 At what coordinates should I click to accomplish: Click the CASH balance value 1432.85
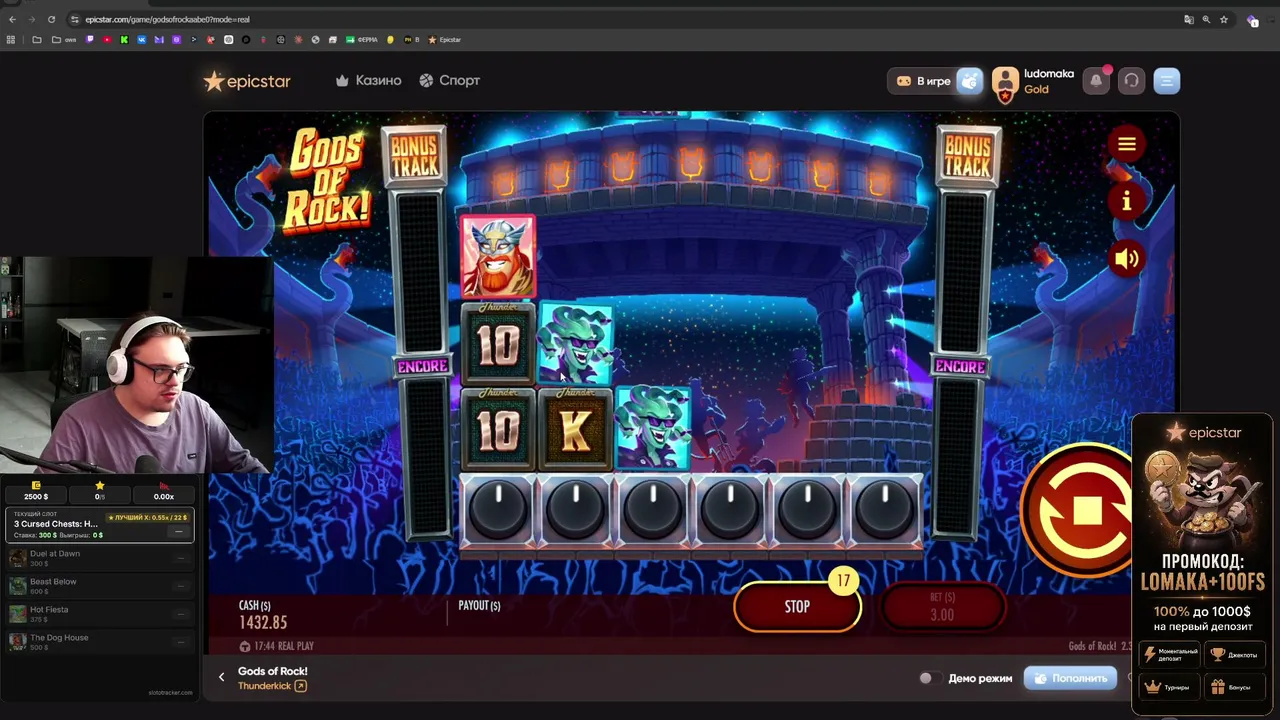pyautogui.click(x=263, y=623)
